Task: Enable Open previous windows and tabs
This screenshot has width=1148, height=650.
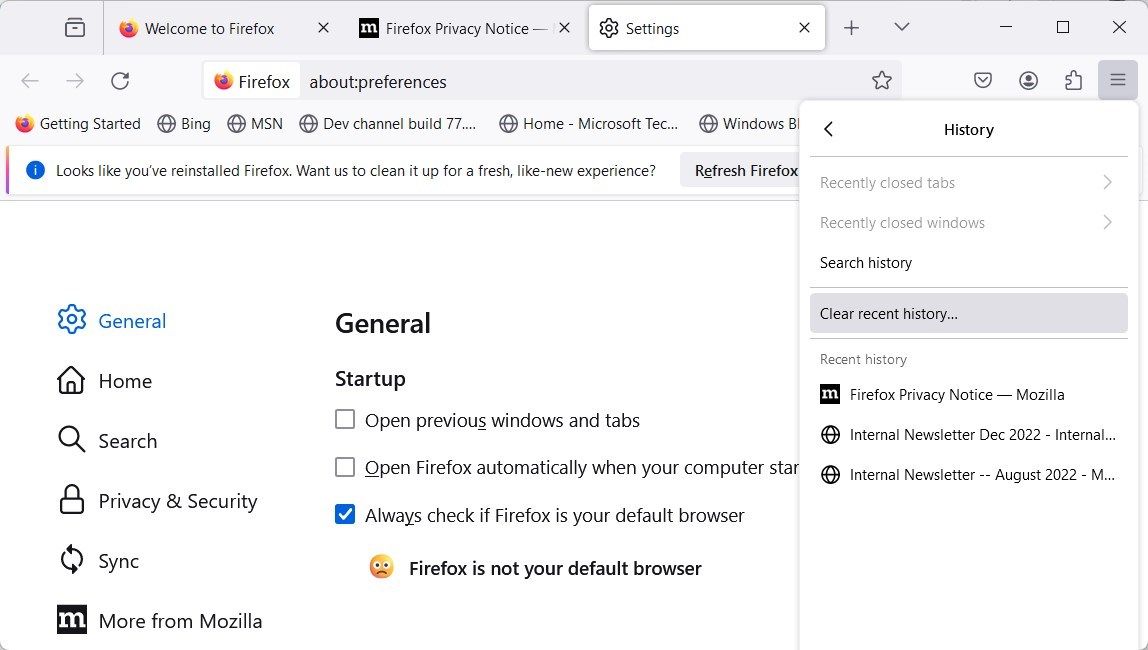Action: pyautogui.click(x=345, y=420)
